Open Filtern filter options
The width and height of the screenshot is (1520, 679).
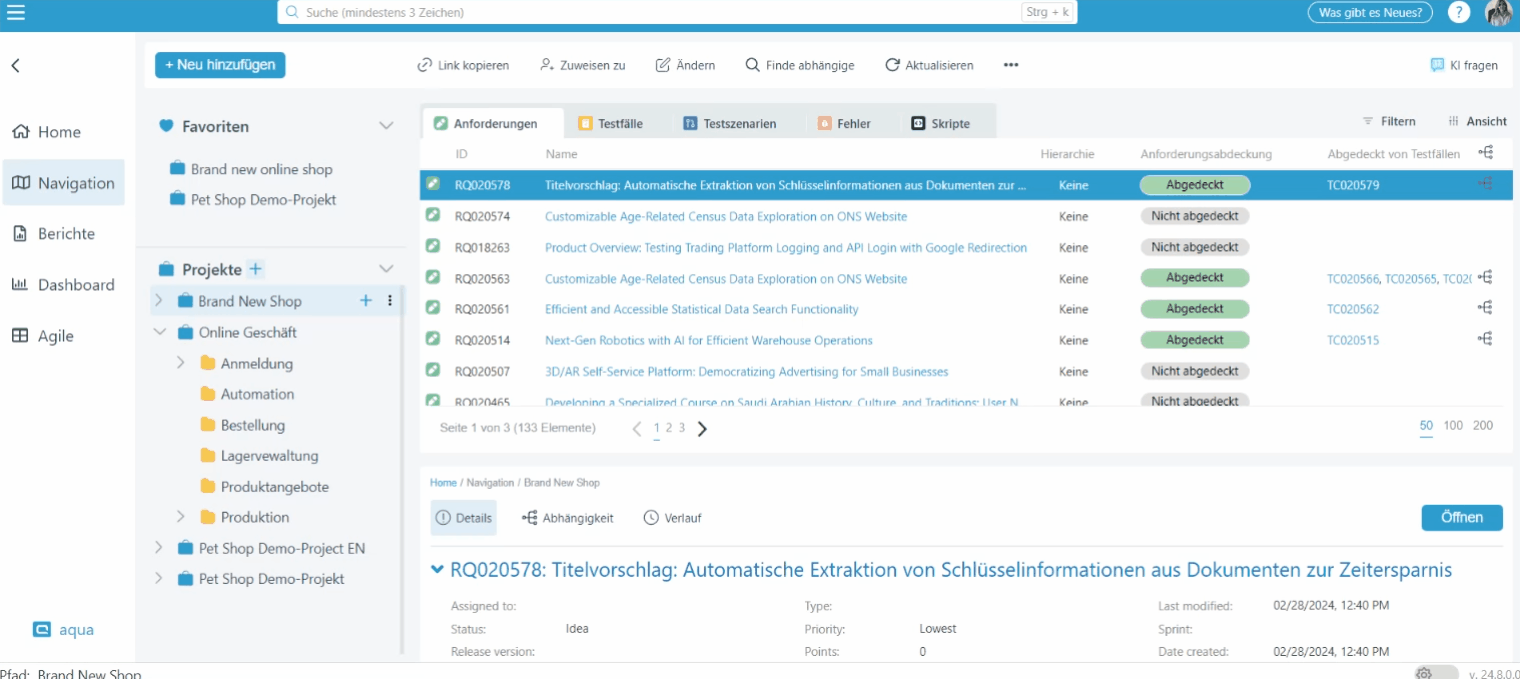click(1389, 121)
